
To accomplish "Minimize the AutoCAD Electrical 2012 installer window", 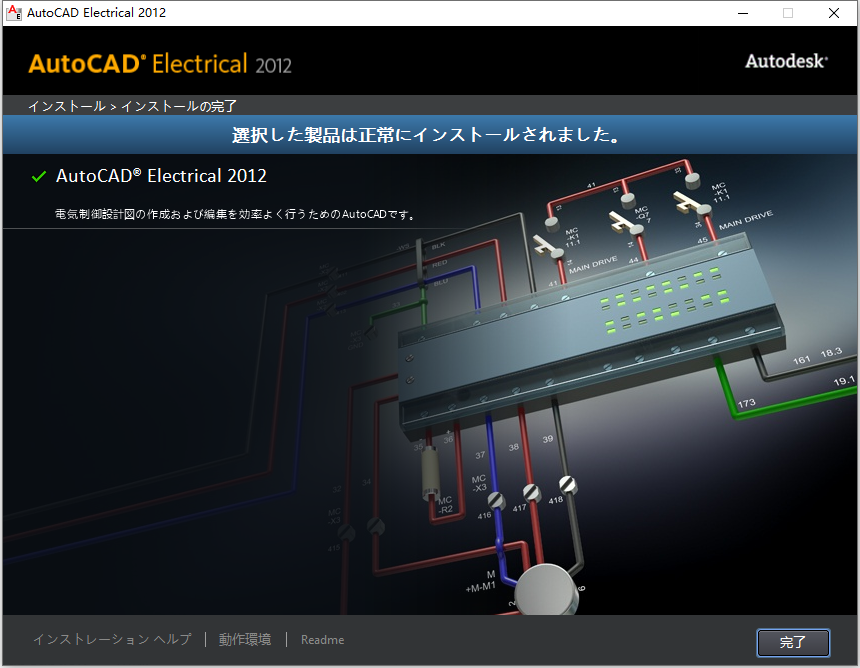I will point(743,13).
